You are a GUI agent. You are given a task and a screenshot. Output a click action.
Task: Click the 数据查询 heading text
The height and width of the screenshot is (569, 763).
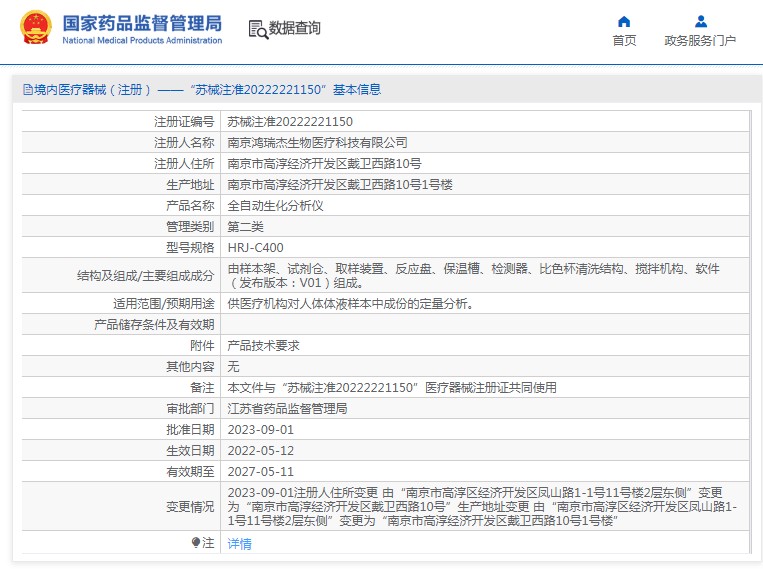(x=295, y=29)
